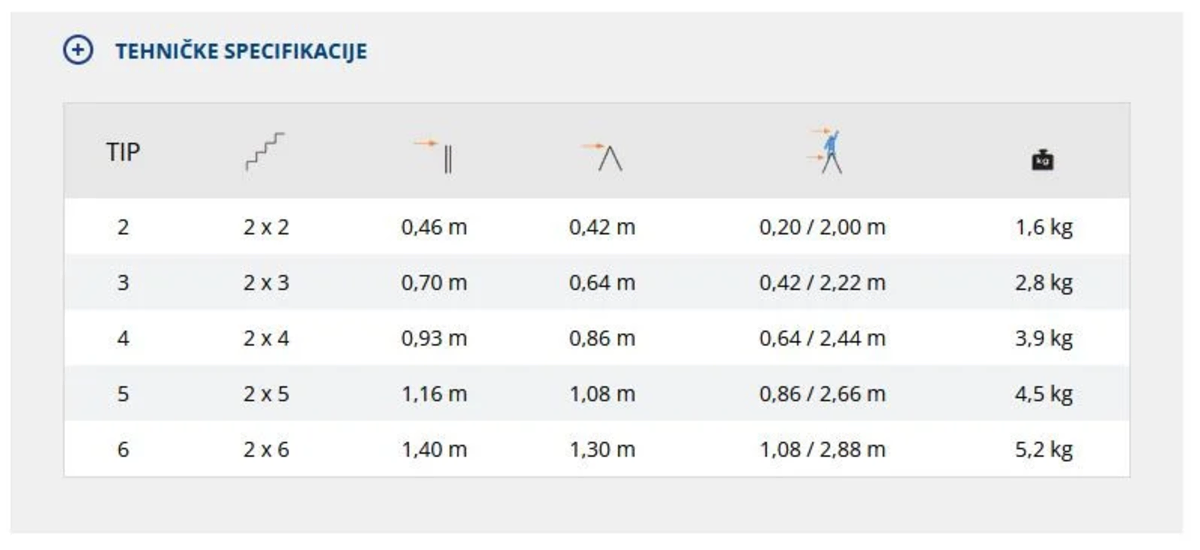Viewport: 1200px width, 550px height.
Task: Click the 0,93 m folded height cell
Action: [x=434, y=339]
